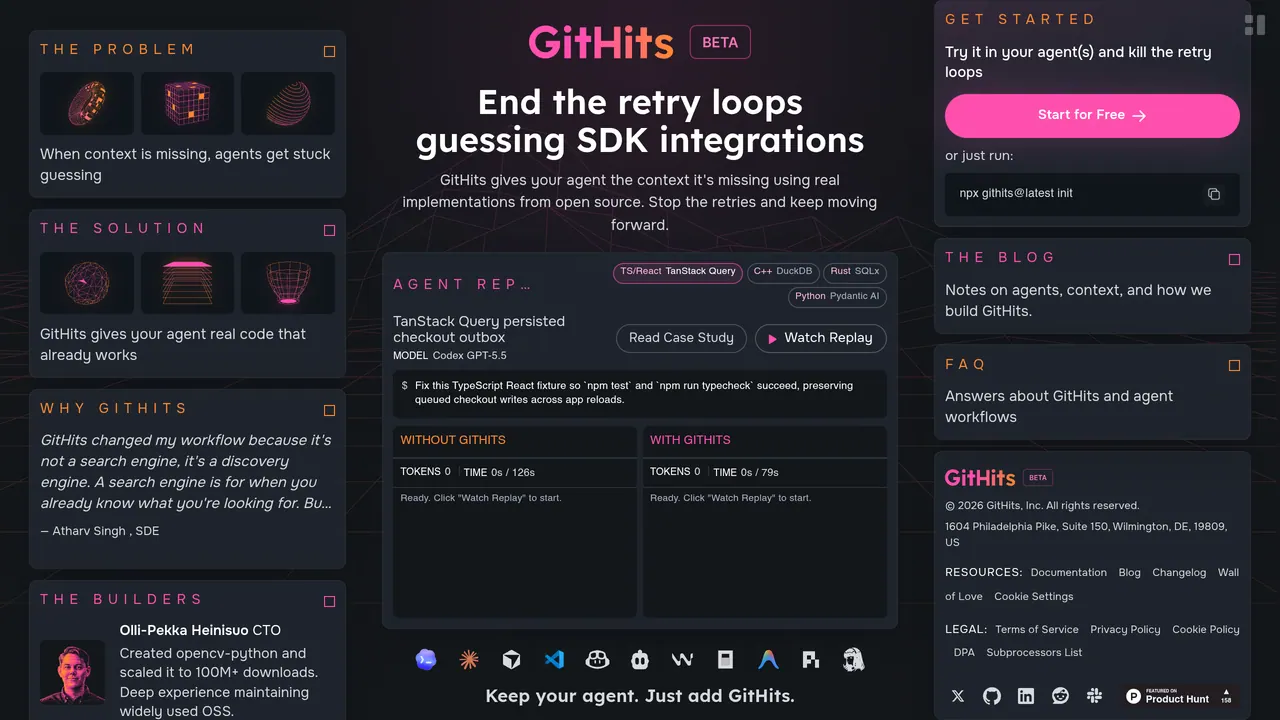
Task: Copy the npx githits init command
Action: click(x=1214, y=194)
